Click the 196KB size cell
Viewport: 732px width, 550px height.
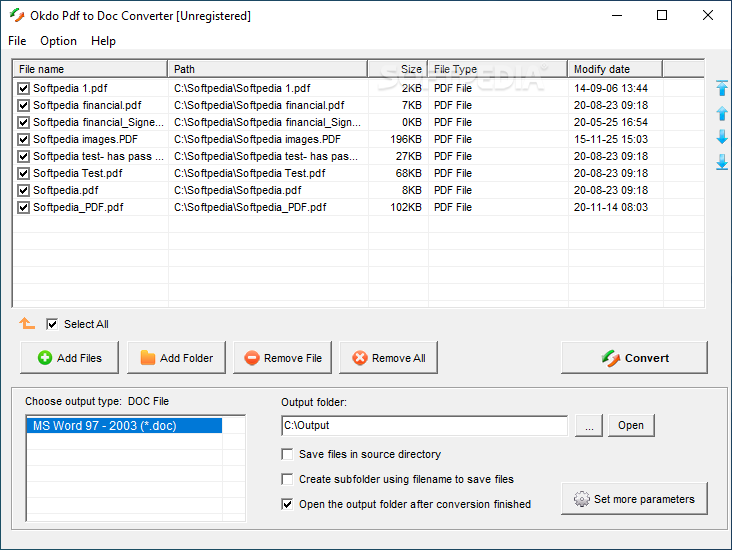(x=406, y=139)
